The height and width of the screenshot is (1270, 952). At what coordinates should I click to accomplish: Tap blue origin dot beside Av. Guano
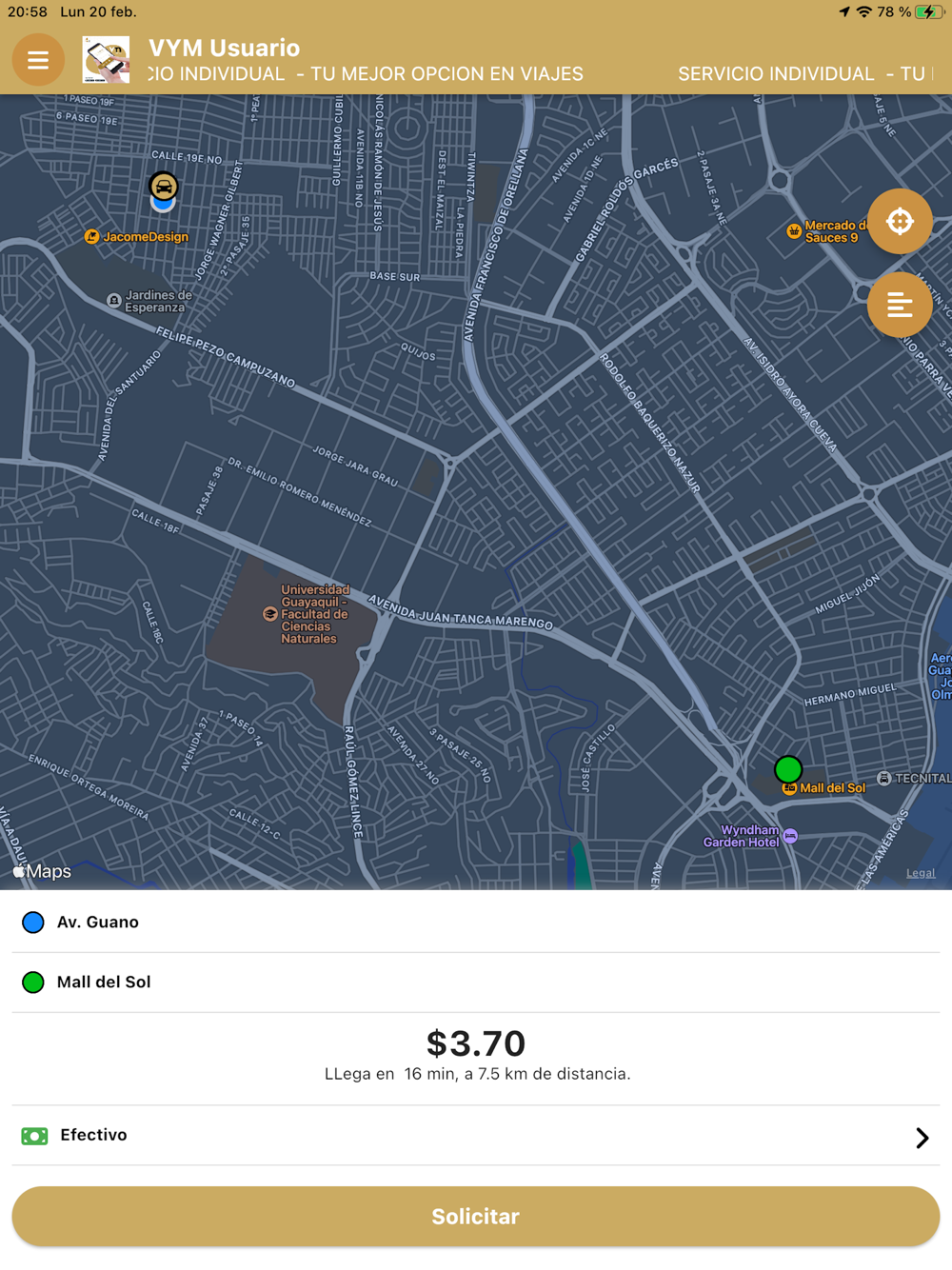(33, 922)
